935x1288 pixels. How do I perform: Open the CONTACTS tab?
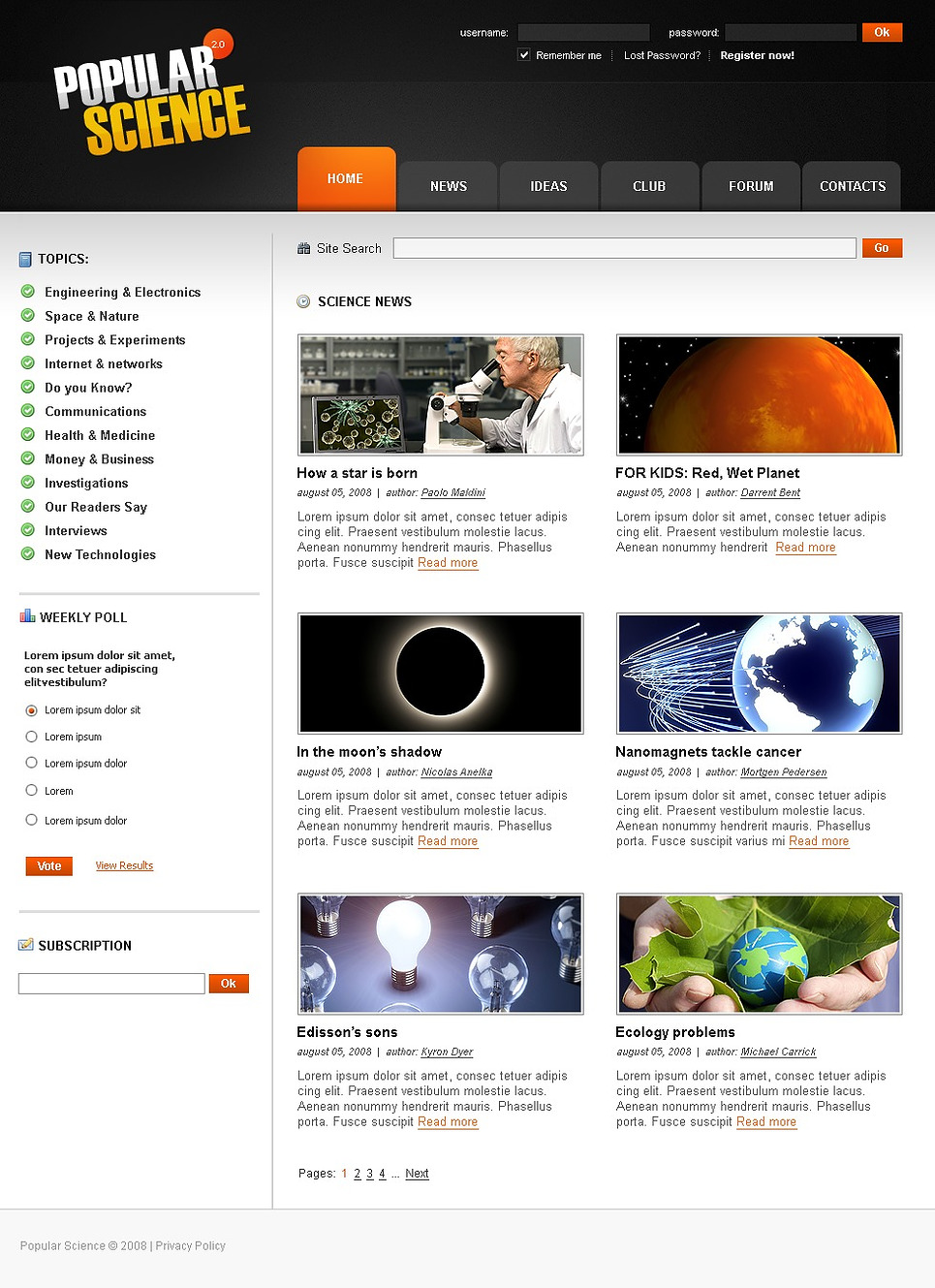tap(852, 186)
